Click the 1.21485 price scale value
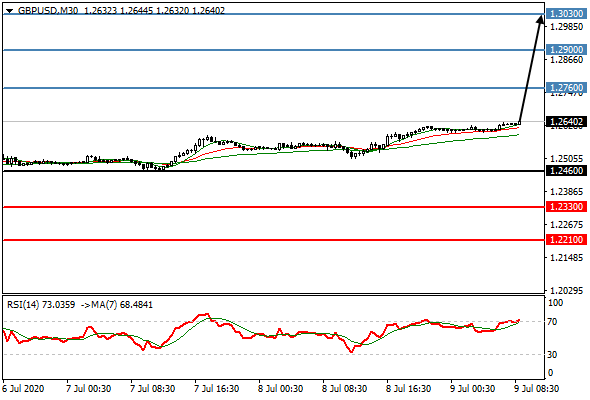The image size is (590, 400). 567,258
